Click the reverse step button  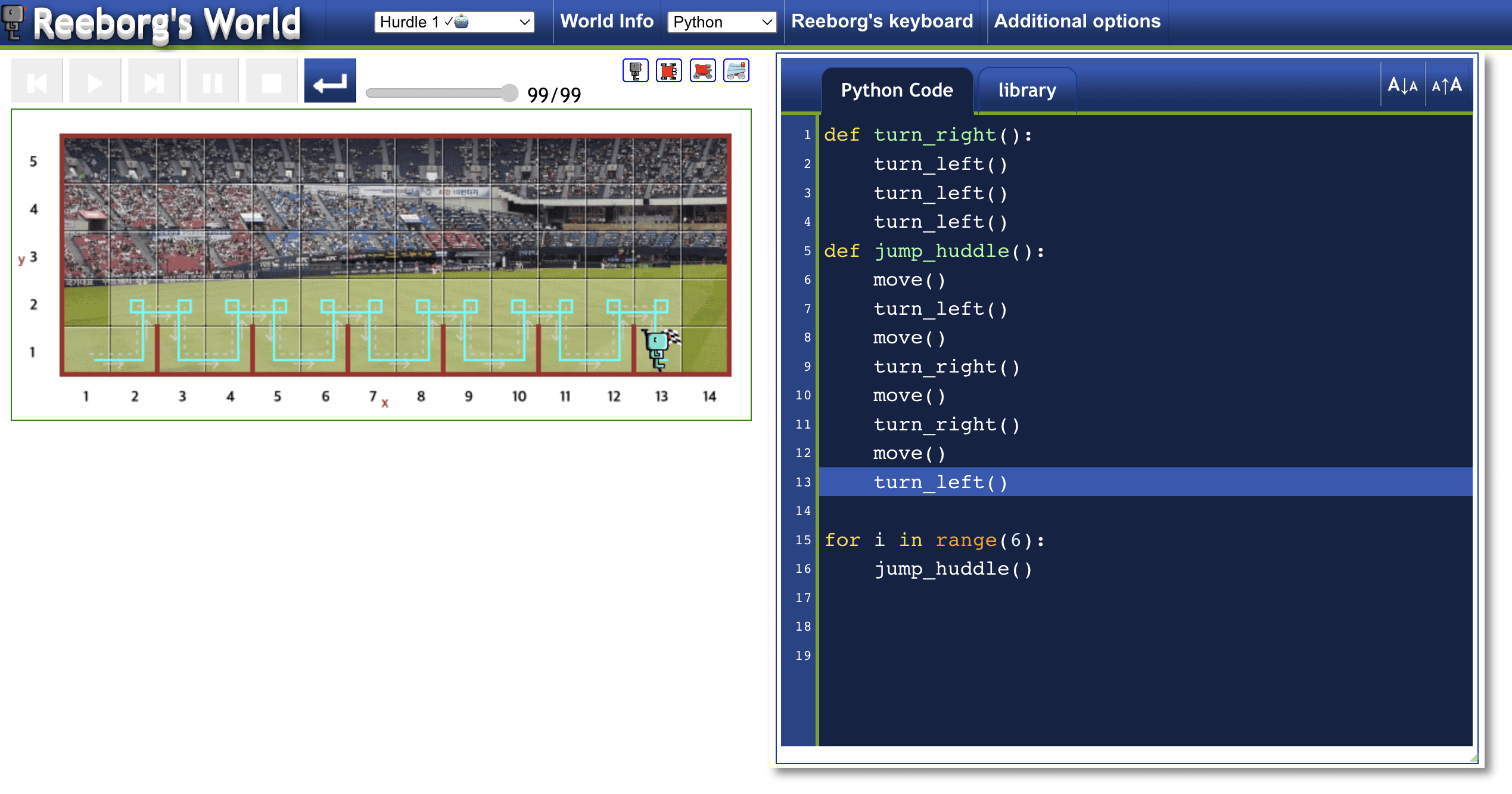click(37, 82)
